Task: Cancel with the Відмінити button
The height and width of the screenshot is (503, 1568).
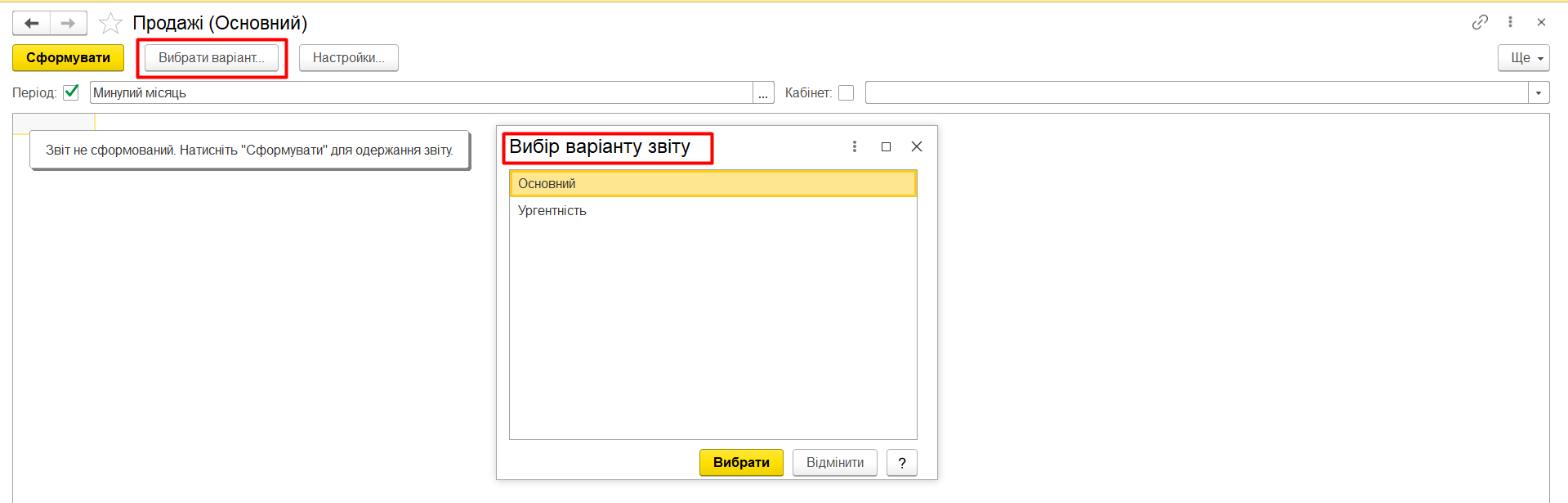Action: coord(834,462)
